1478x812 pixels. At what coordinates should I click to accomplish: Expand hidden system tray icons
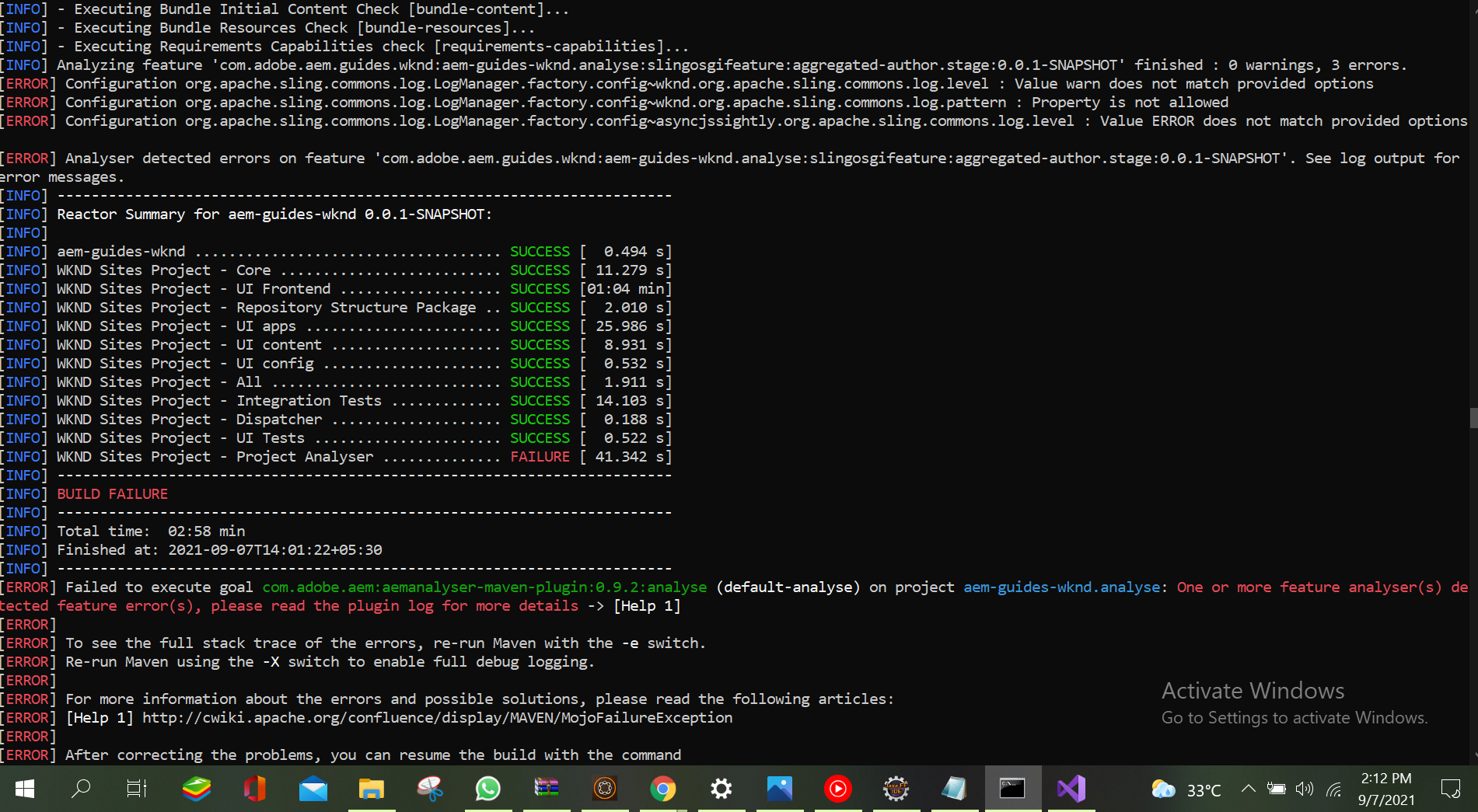coord(1248,789)
